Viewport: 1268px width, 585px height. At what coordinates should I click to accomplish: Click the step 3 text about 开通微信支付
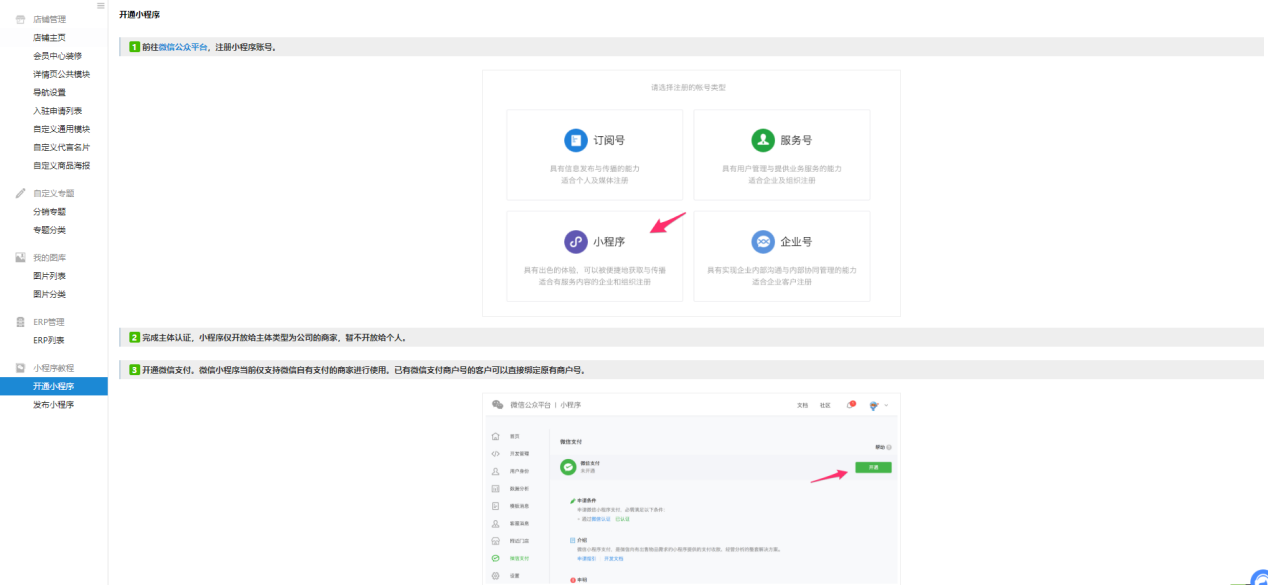(x=364, y=369)
